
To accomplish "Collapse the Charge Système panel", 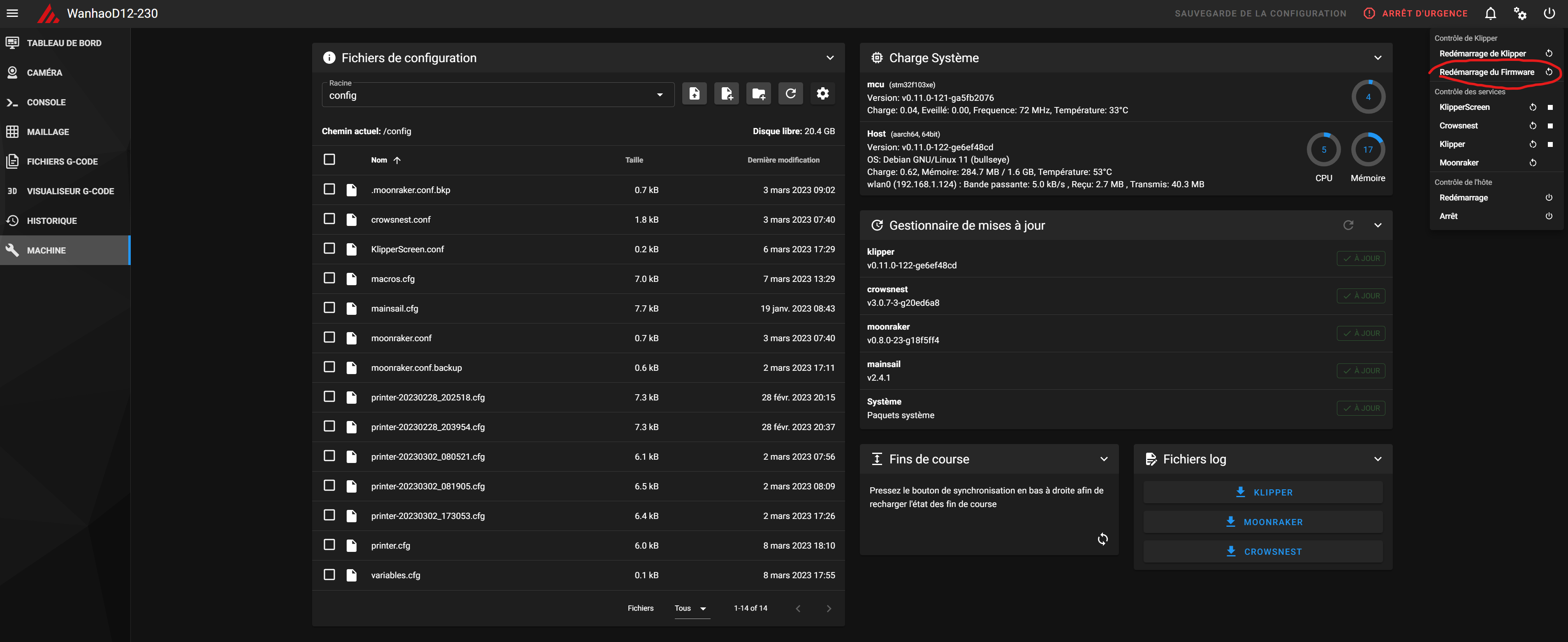I will click(x=1378, y=58).
